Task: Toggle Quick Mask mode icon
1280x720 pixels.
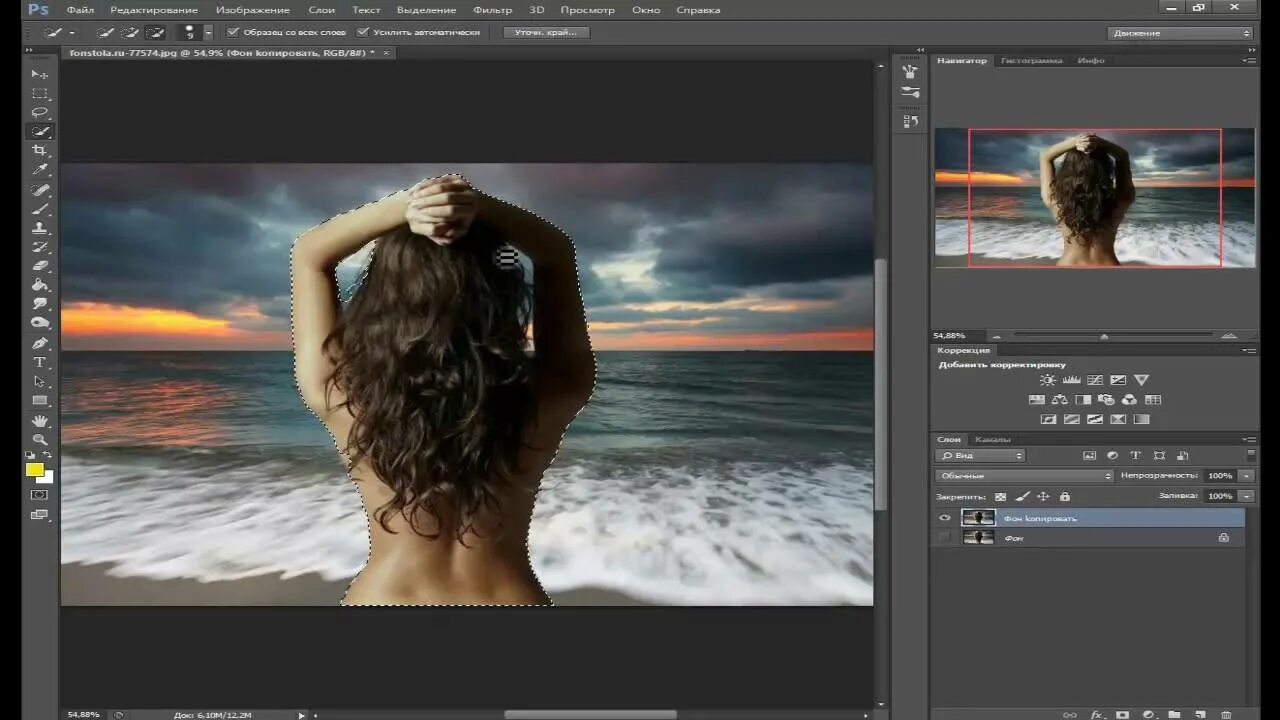Action: [x=40, y=495]
